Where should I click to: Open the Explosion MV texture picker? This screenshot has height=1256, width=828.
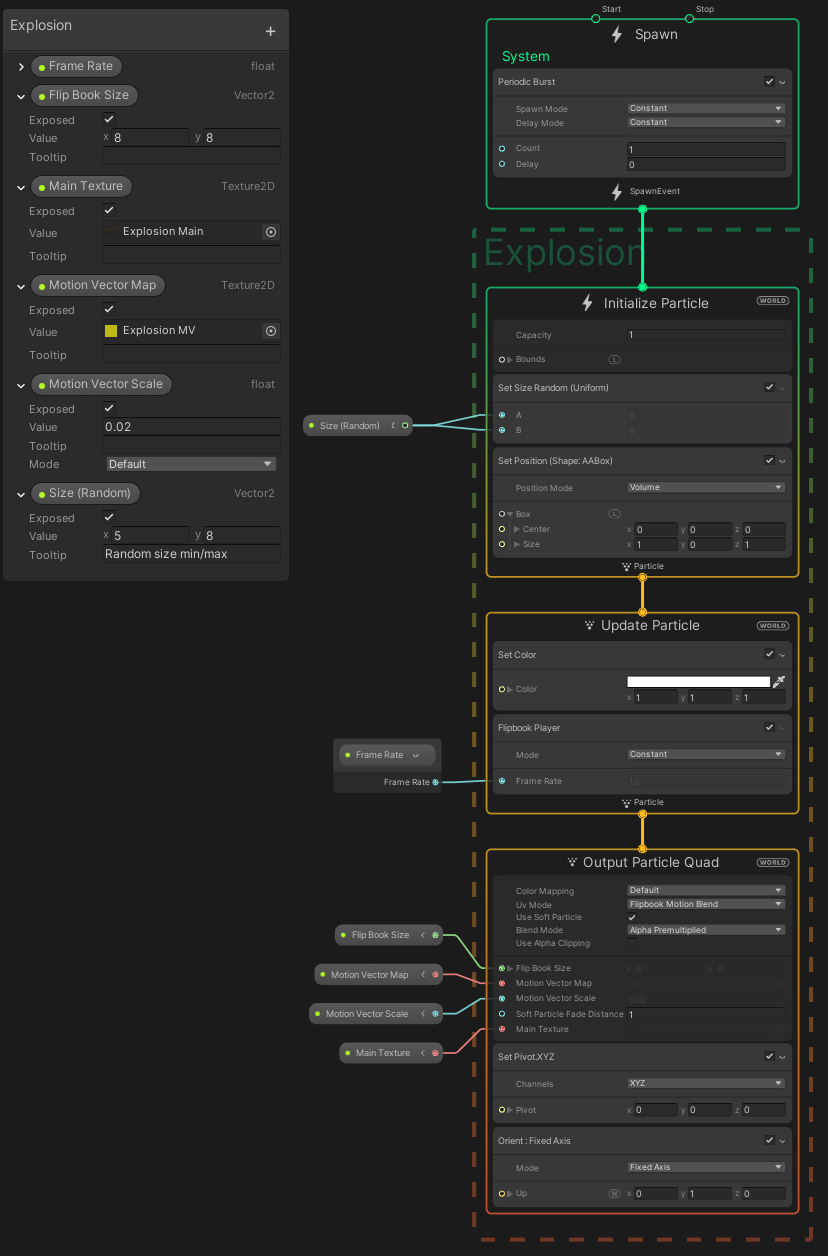269,330
